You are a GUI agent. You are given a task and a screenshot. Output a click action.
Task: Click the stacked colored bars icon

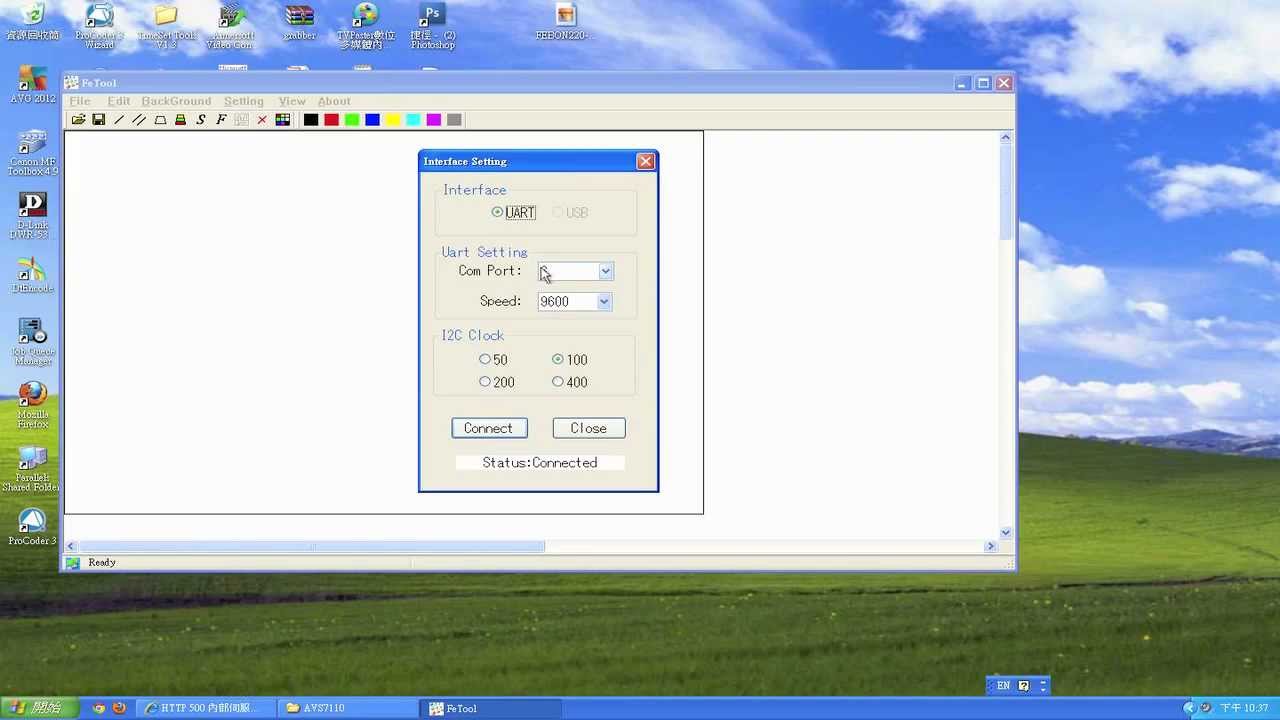tap(180, 120)
